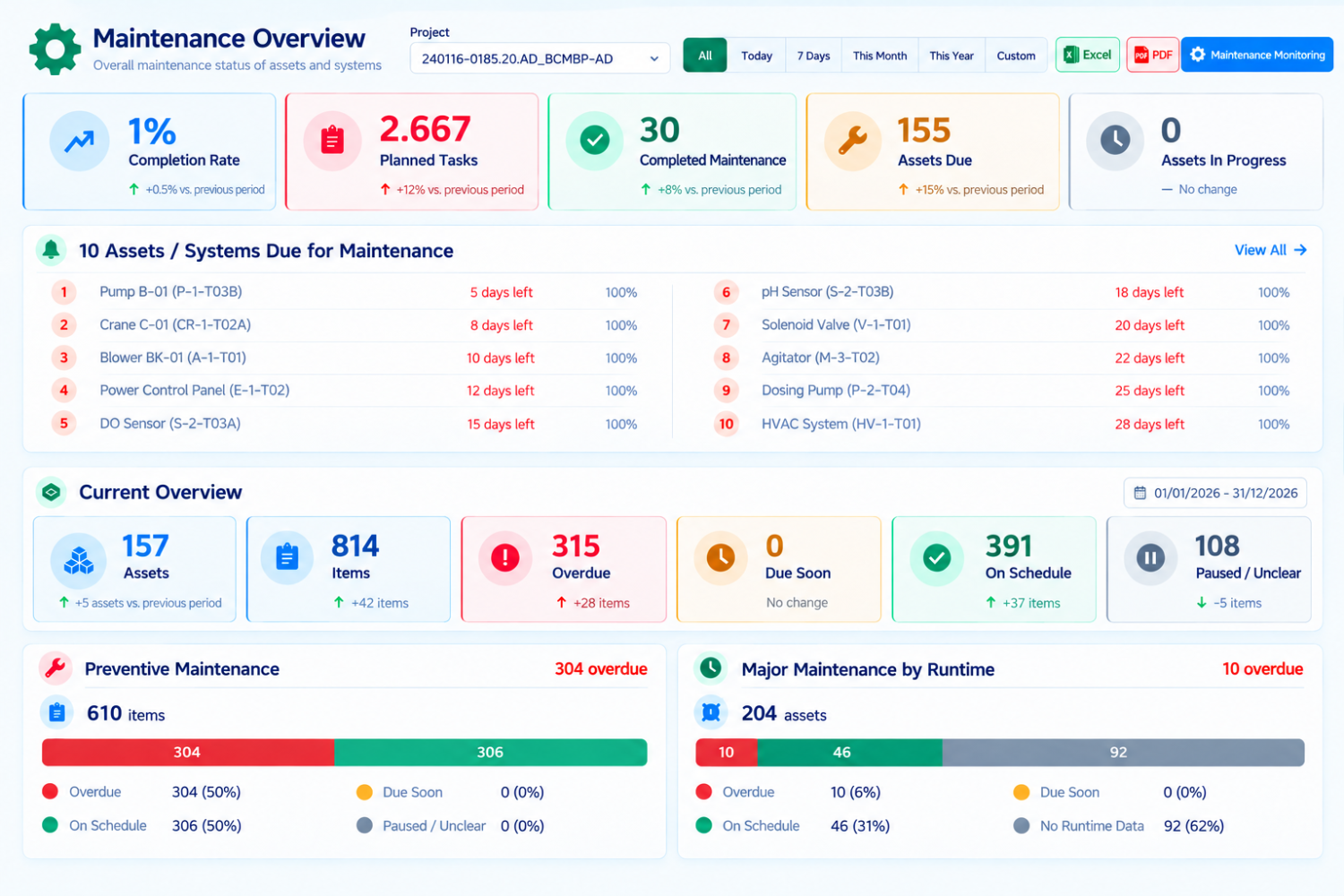Click the Major Maintenance by Runtime clock icon
The image size is (1344, 896).
711,668
